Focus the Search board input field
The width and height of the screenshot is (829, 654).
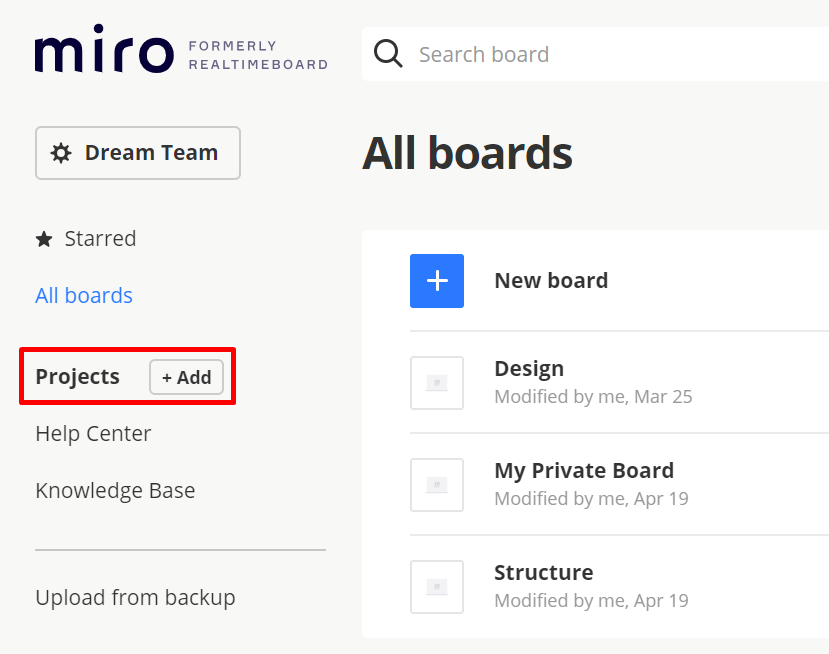click(600, 54)
